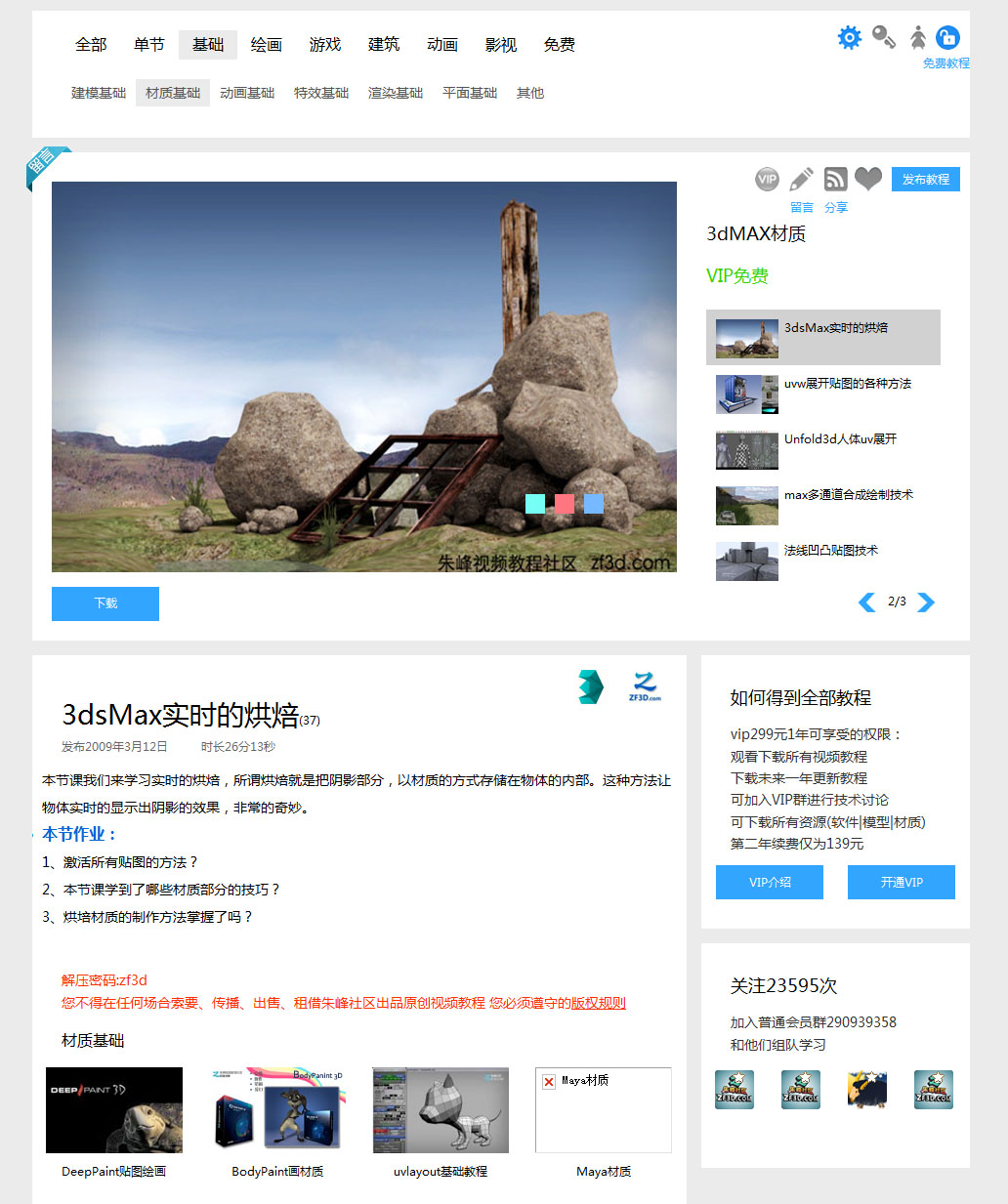Click the 分享 link under RSS

coord(836,208)
